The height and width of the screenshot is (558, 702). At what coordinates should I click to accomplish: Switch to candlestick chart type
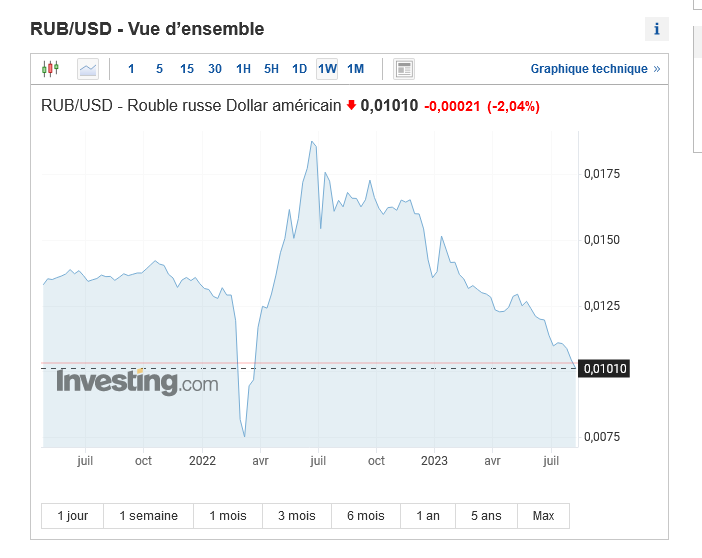(x=50, y=69)
